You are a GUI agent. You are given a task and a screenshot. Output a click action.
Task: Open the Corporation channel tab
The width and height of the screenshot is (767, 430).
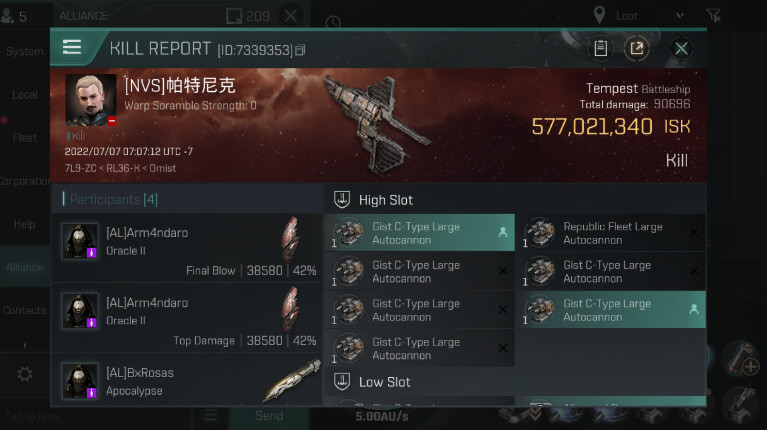click(24, 181)
